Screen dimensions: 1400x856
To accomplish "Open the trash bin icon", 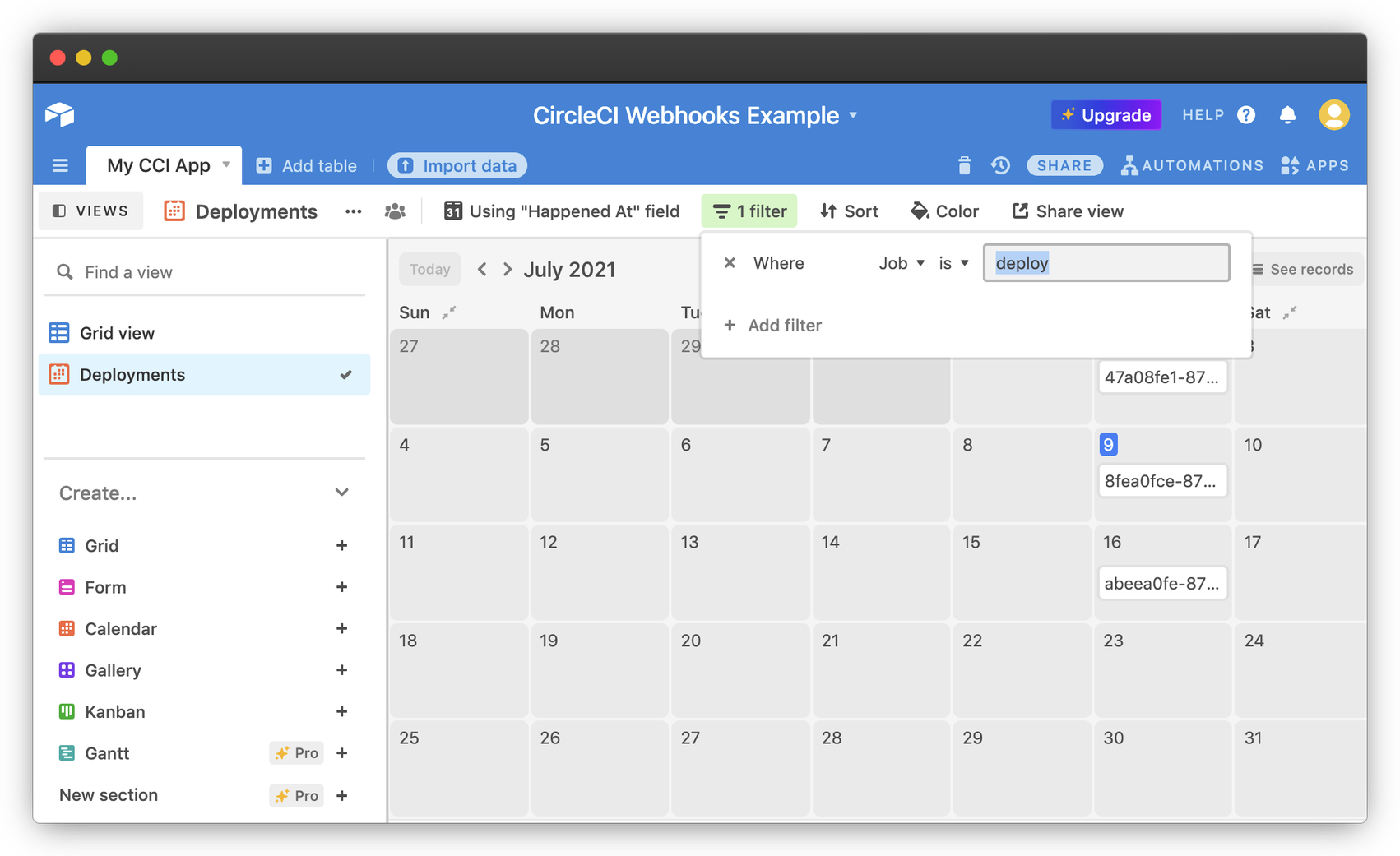I will tap(964, 165).
